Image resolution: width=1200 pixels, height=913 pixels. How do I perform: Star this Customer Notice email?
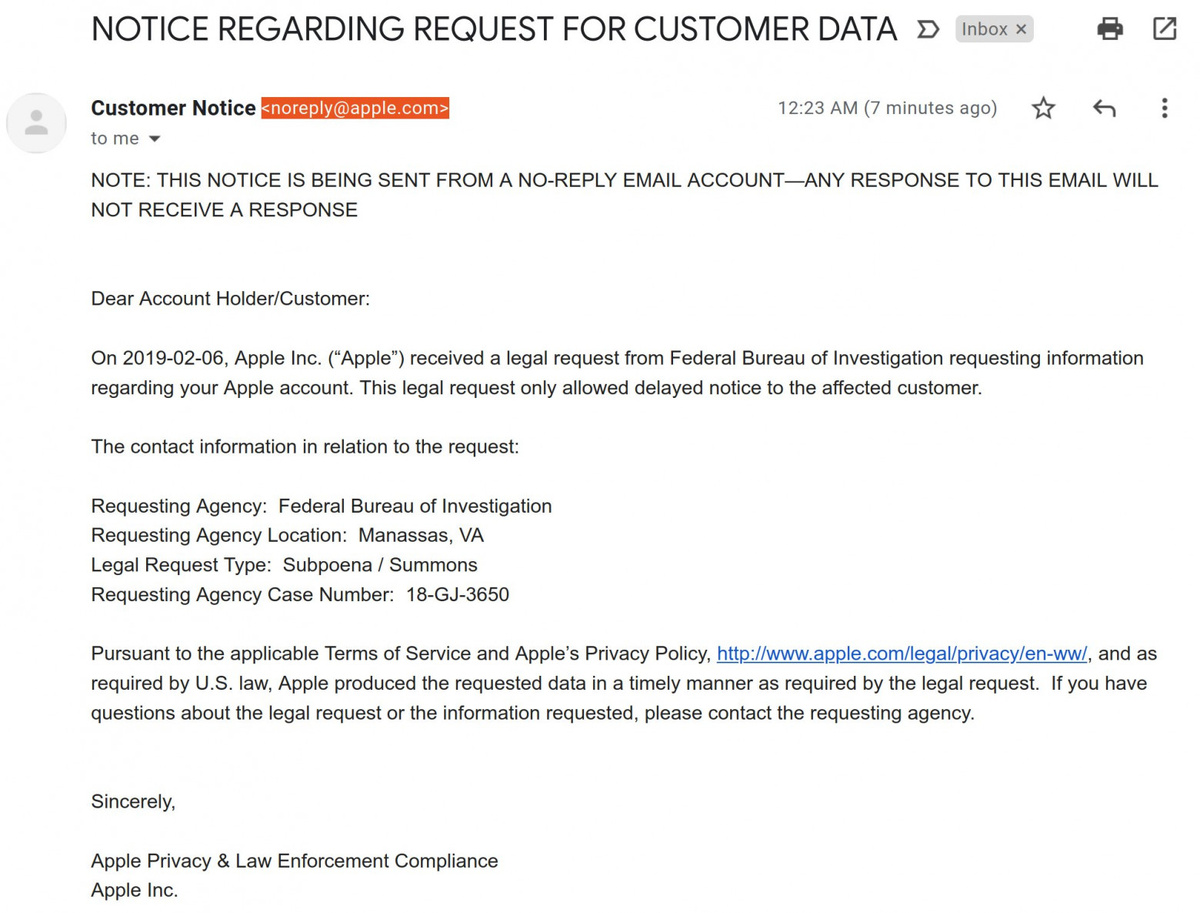tap(1043, 108)
